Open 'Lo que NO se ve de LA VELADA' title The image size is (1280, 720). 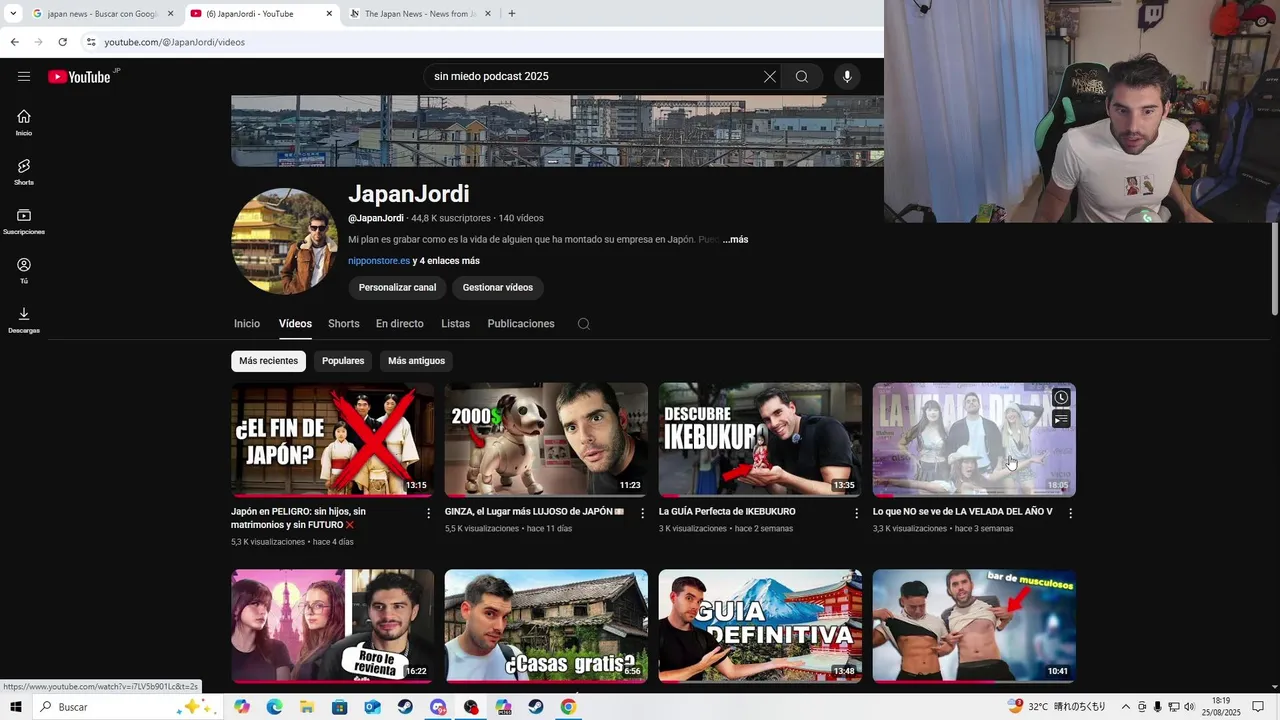(962, 512)
